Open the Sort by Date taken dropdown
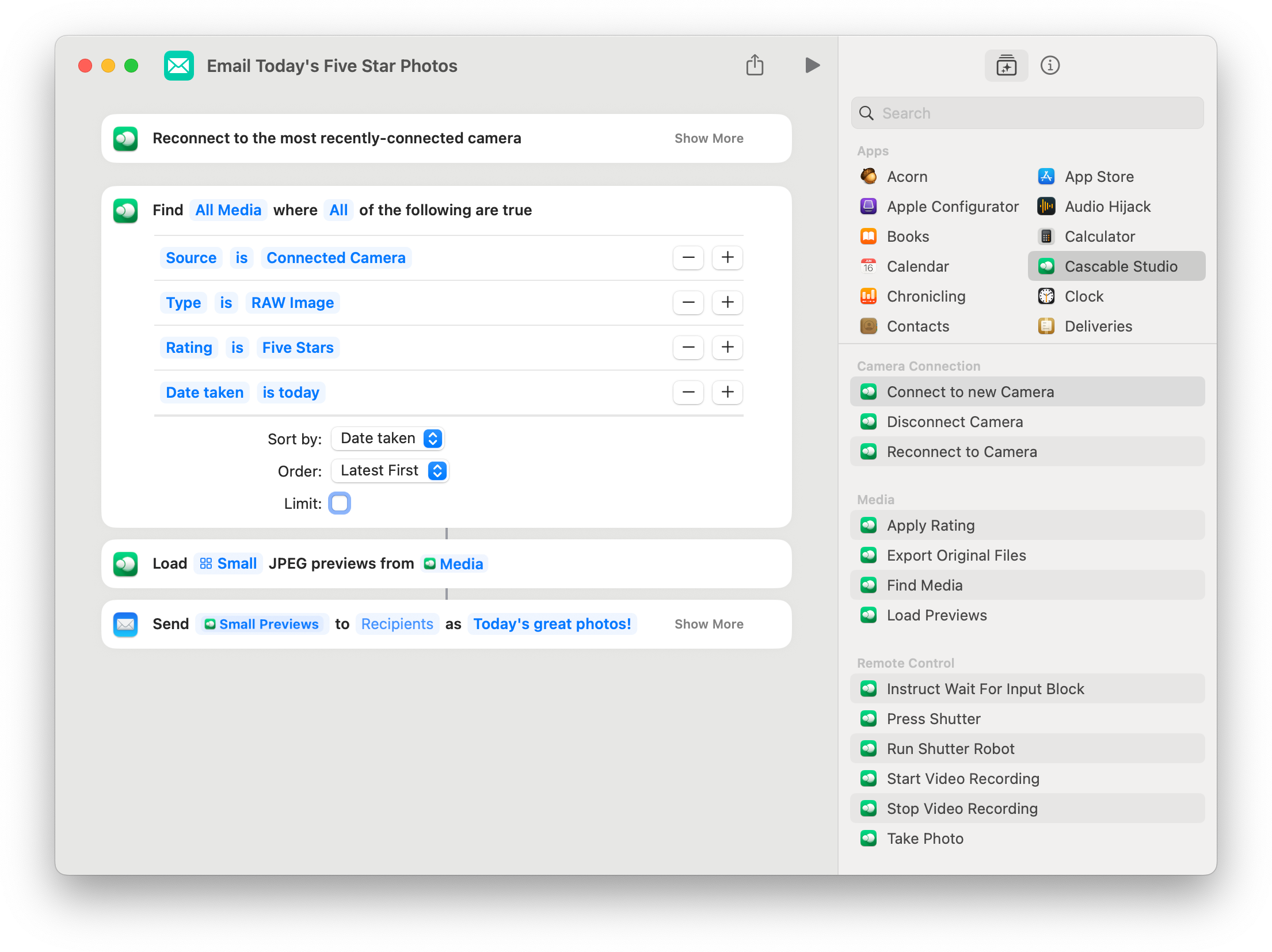Viewport: 1272px width, 952px height. (388, 439)
